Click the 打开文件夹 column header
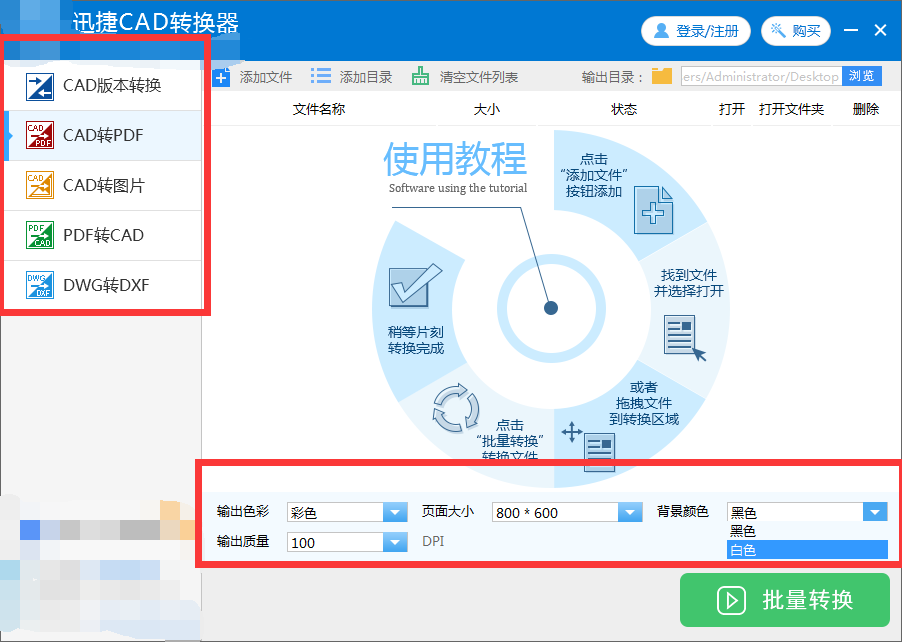The width and height of the screenshot is (902, 642). tap(792, 109)
